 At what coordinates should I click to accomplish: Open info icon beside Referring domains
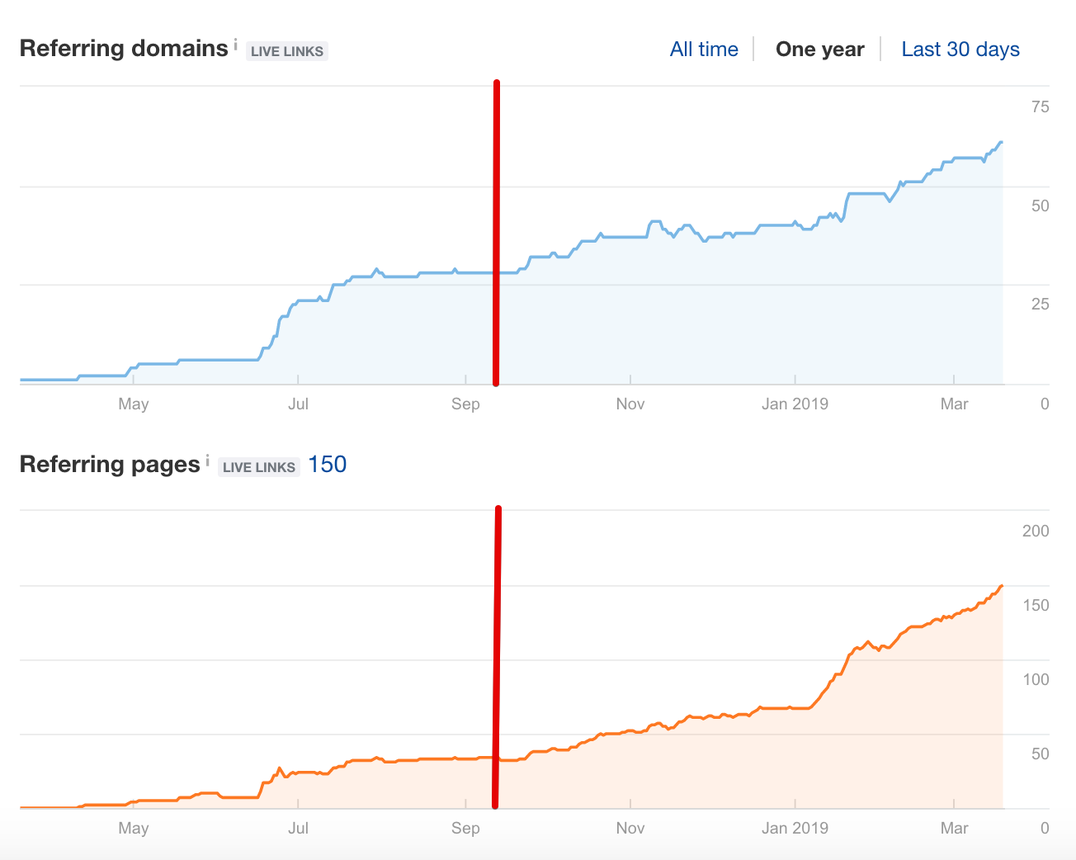coord(236,45)
